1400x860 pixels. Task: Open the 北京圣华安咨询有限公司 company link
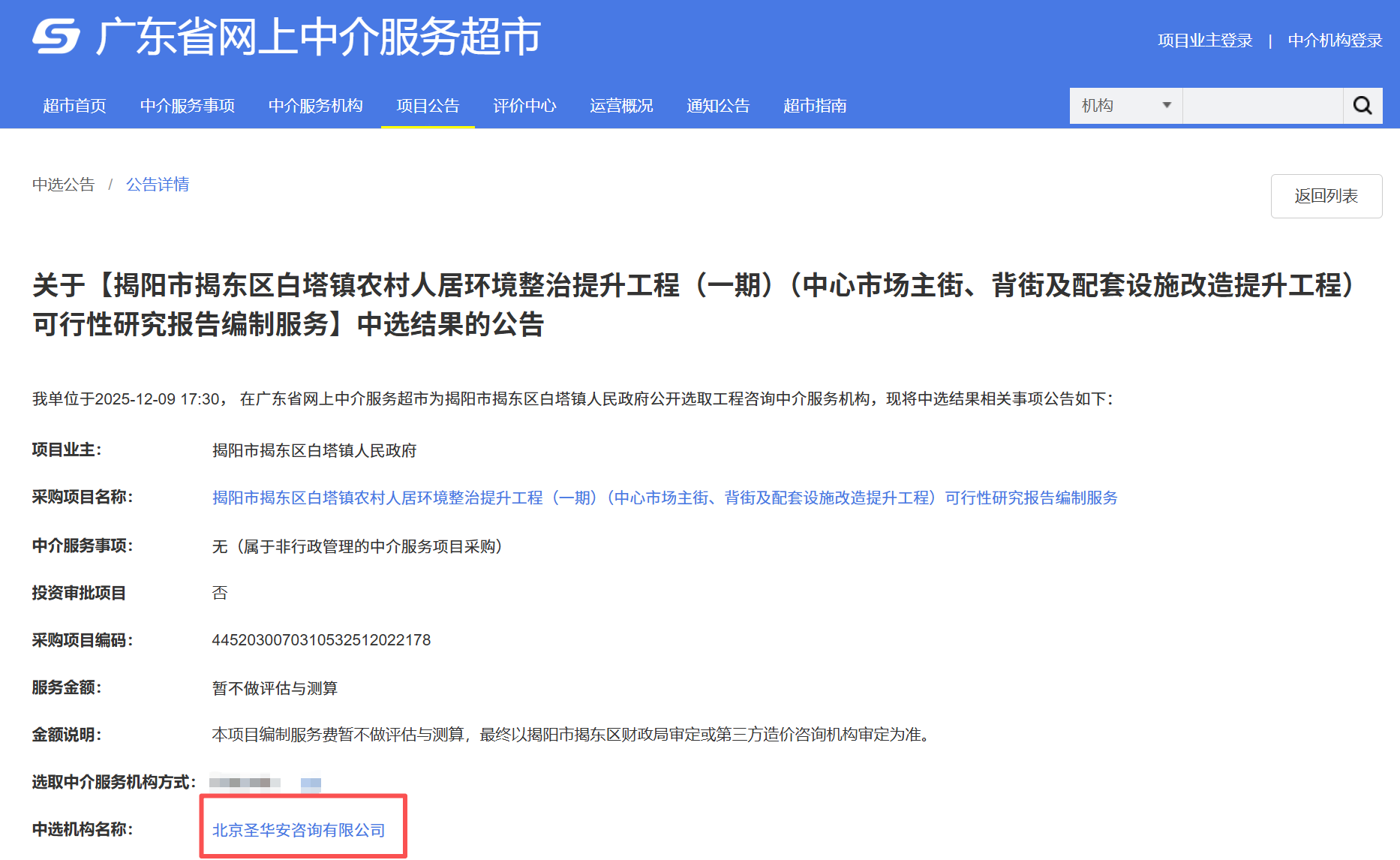pos(299,830)
